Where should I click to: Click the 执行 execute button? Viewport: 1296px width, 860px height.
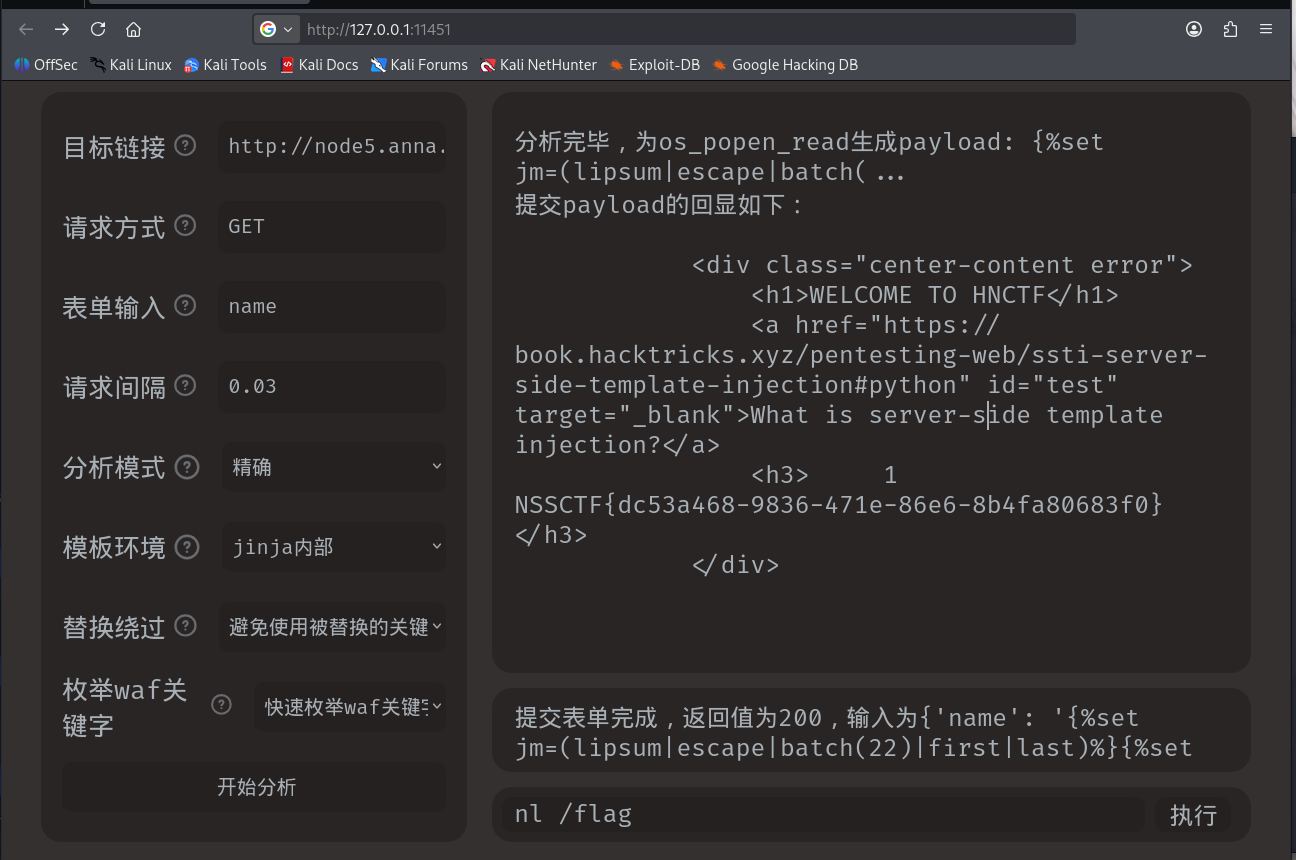pyautogui.click(x=1193, y=815)
